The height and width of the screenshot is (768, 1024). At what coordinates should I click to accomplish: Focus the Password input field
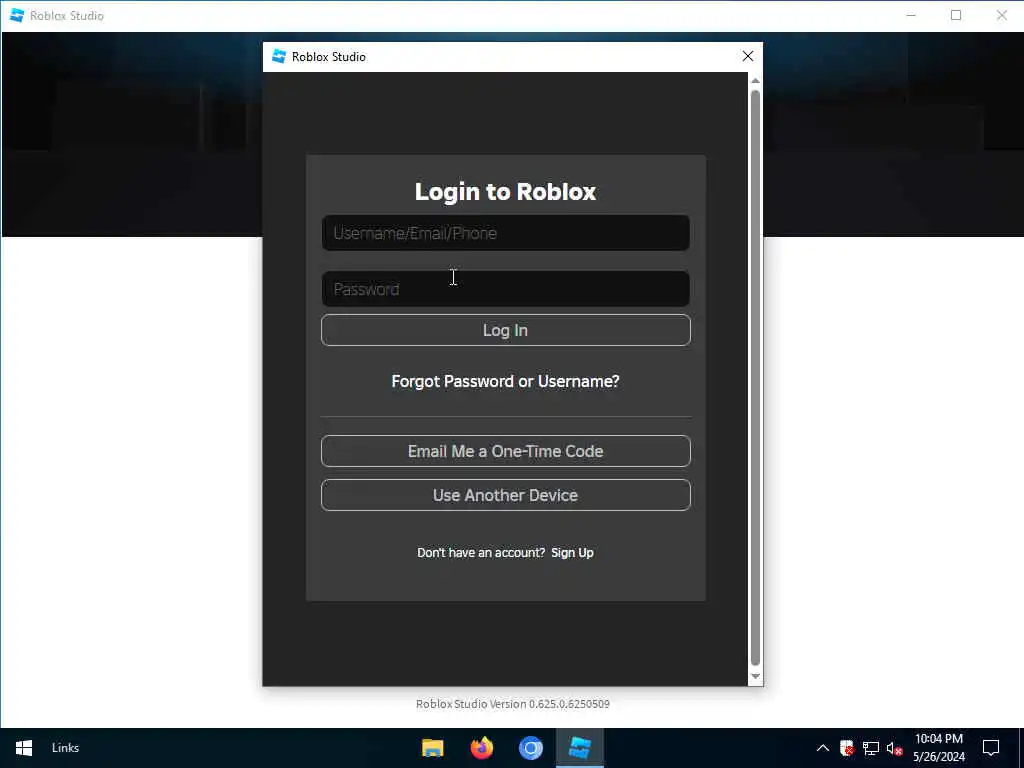505,289
